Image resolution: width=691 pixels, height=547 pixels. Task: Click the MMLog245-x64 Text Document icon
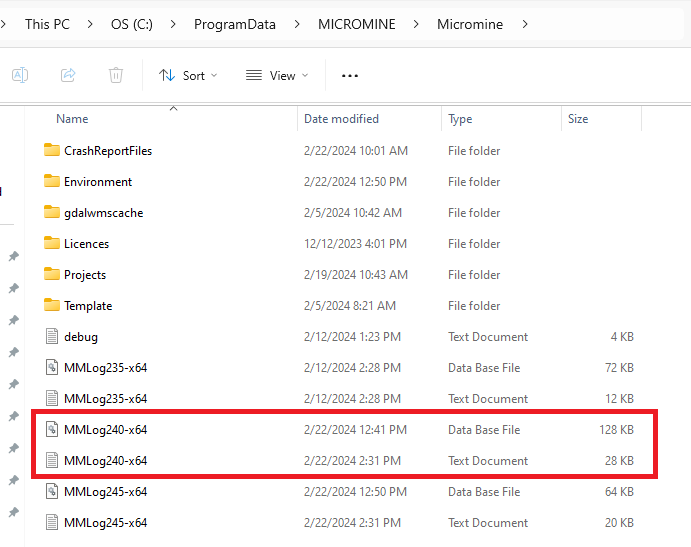pyautogui.click(x=53, y=523)
